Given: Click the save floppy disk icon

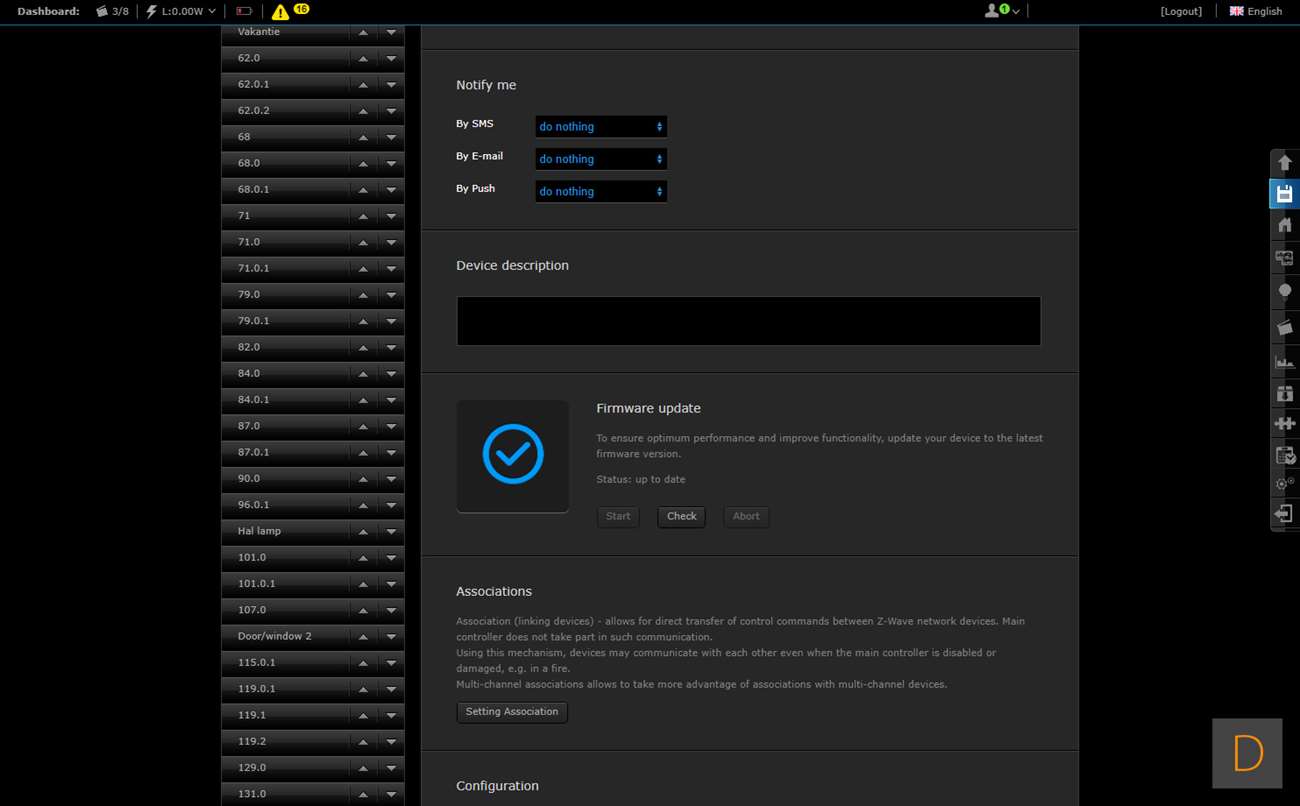Looking at the screenshot, I should pyautogui.click(x=1285, y=193).
